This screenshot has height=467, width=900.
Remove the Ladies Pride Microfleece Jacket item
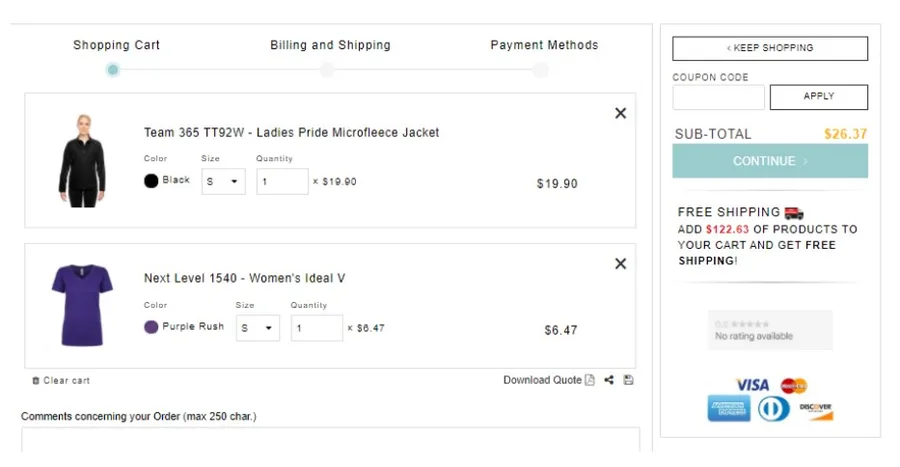(x=620, y=113)
